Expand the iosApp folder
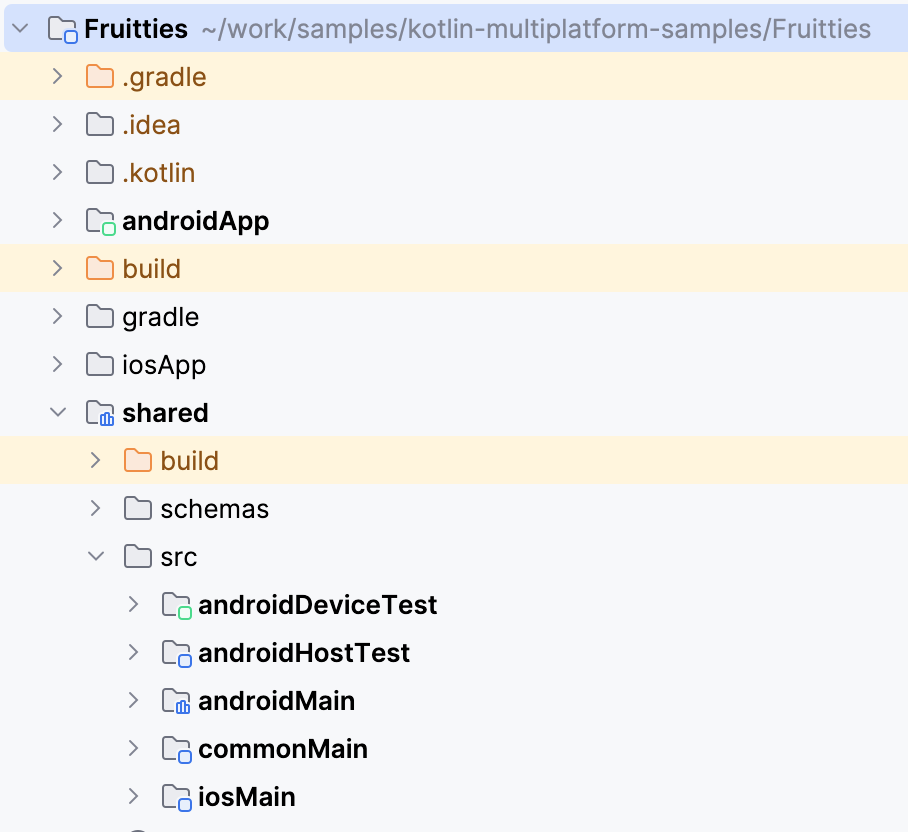 pyautogui.click(x=58, y=364)
